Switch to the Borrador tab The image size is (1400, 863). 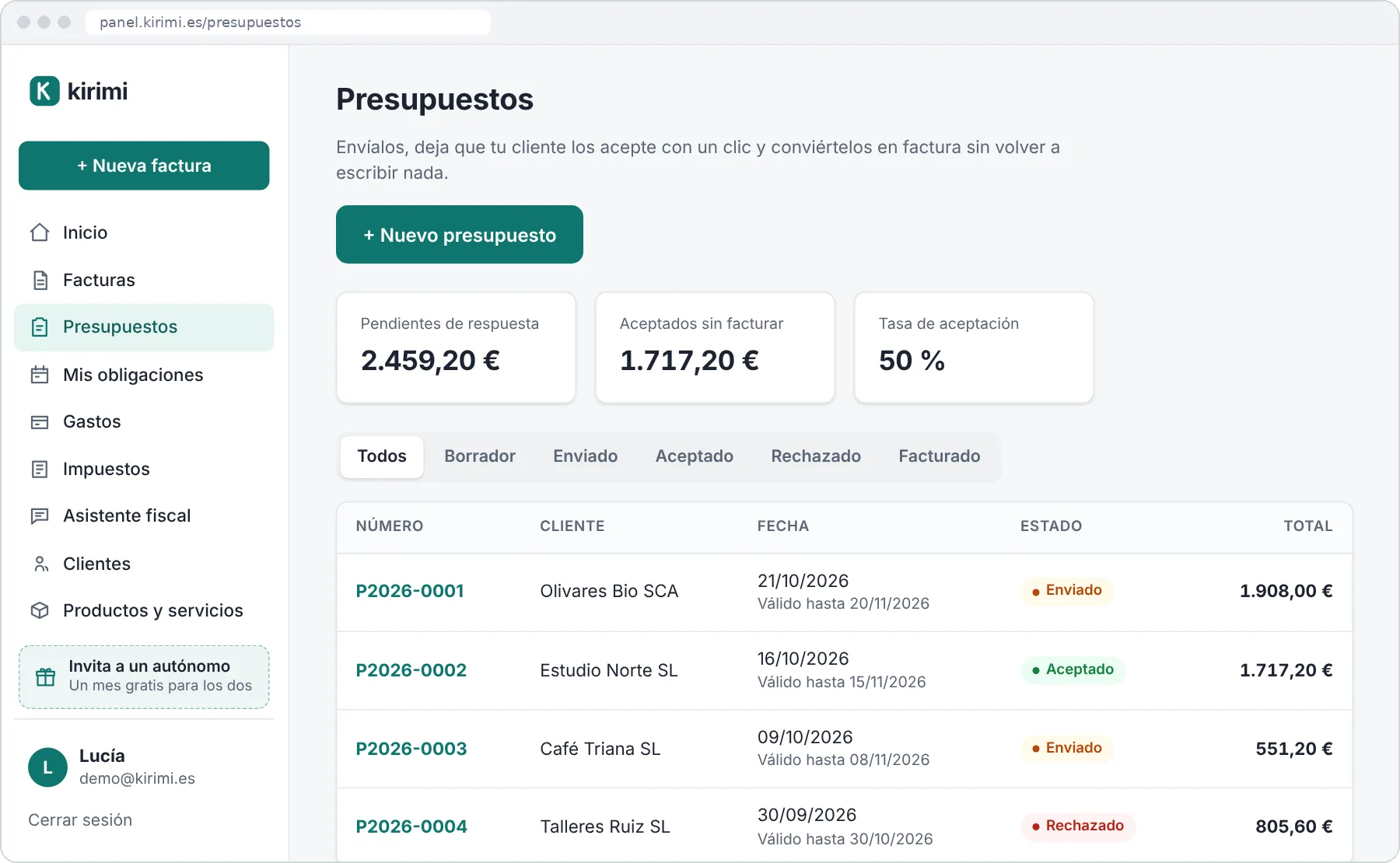click(x=480, y=456)
